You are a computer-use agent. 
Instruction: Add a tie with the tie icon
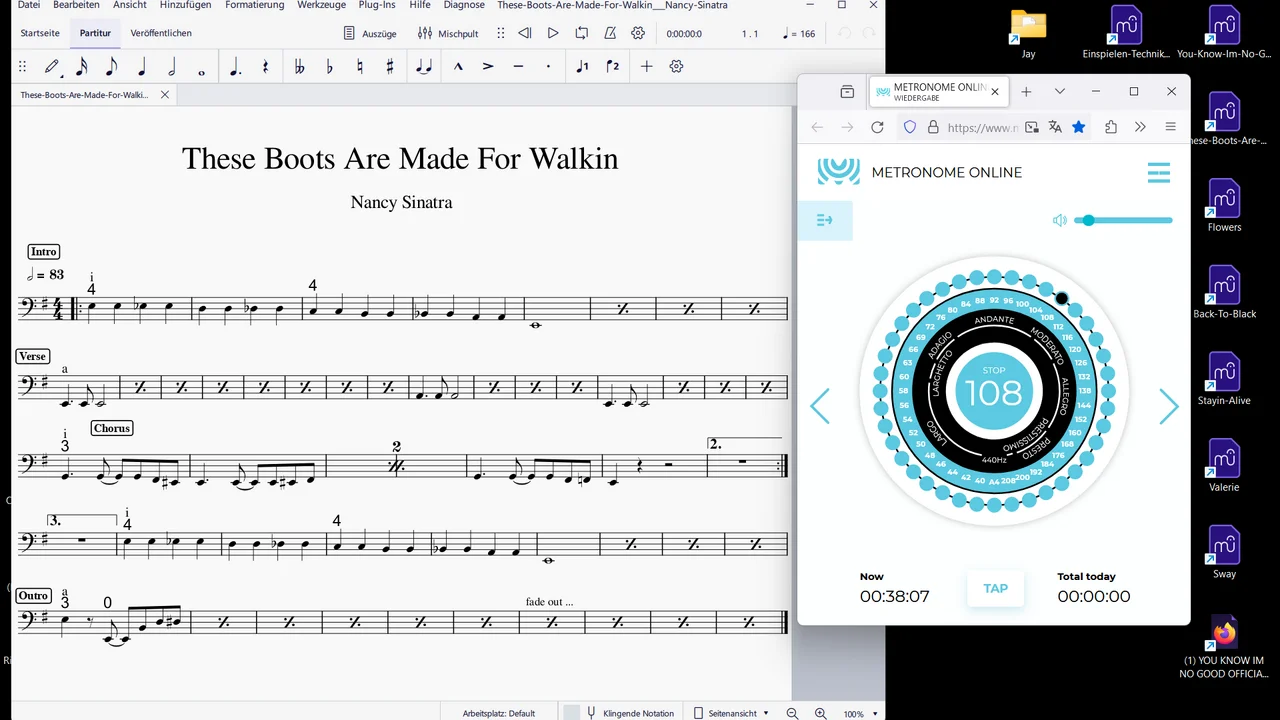[424, 67]
